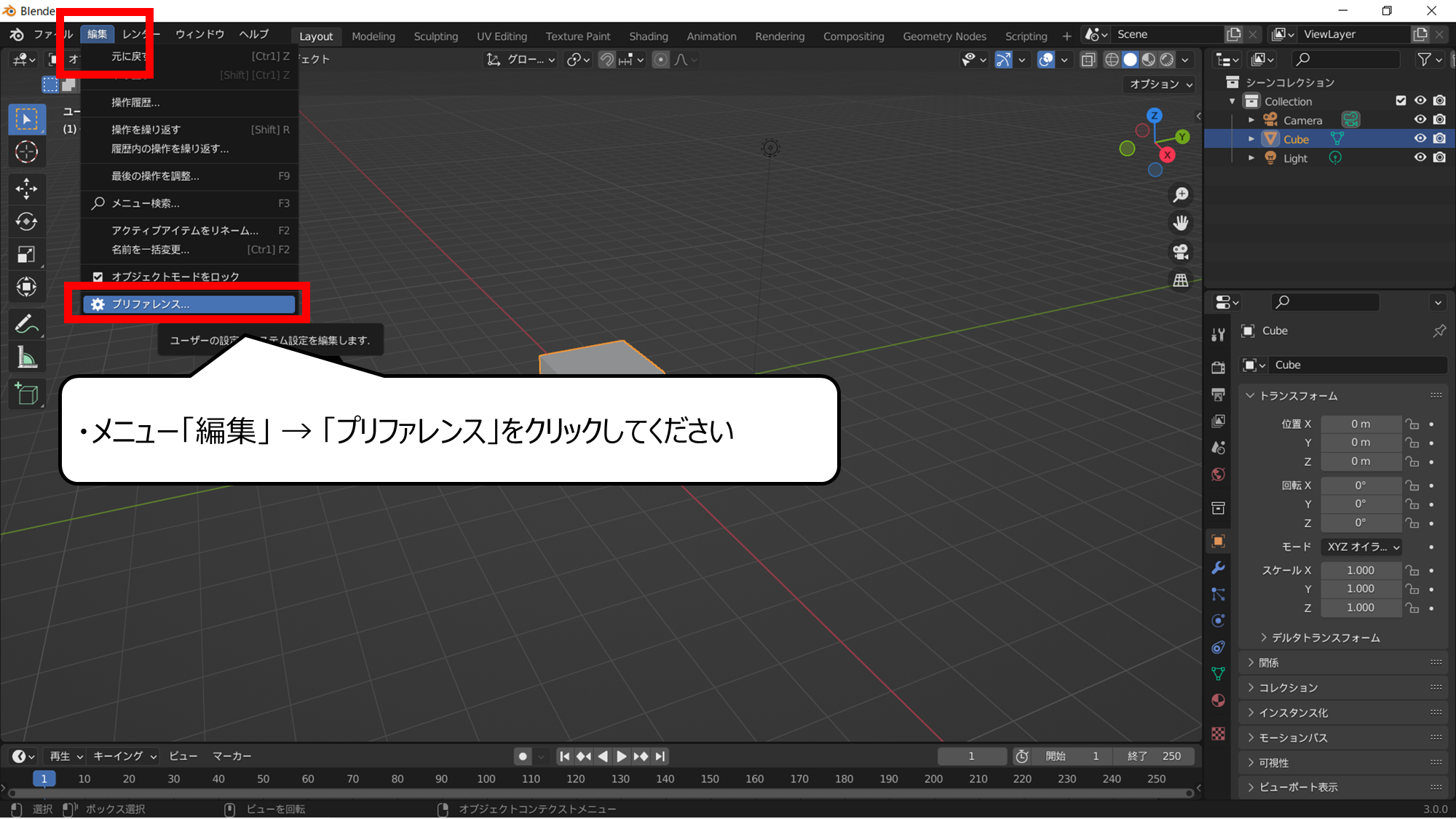Hide Camera in viewport via eye
1456x819 pixels.
coord(1420,119)
